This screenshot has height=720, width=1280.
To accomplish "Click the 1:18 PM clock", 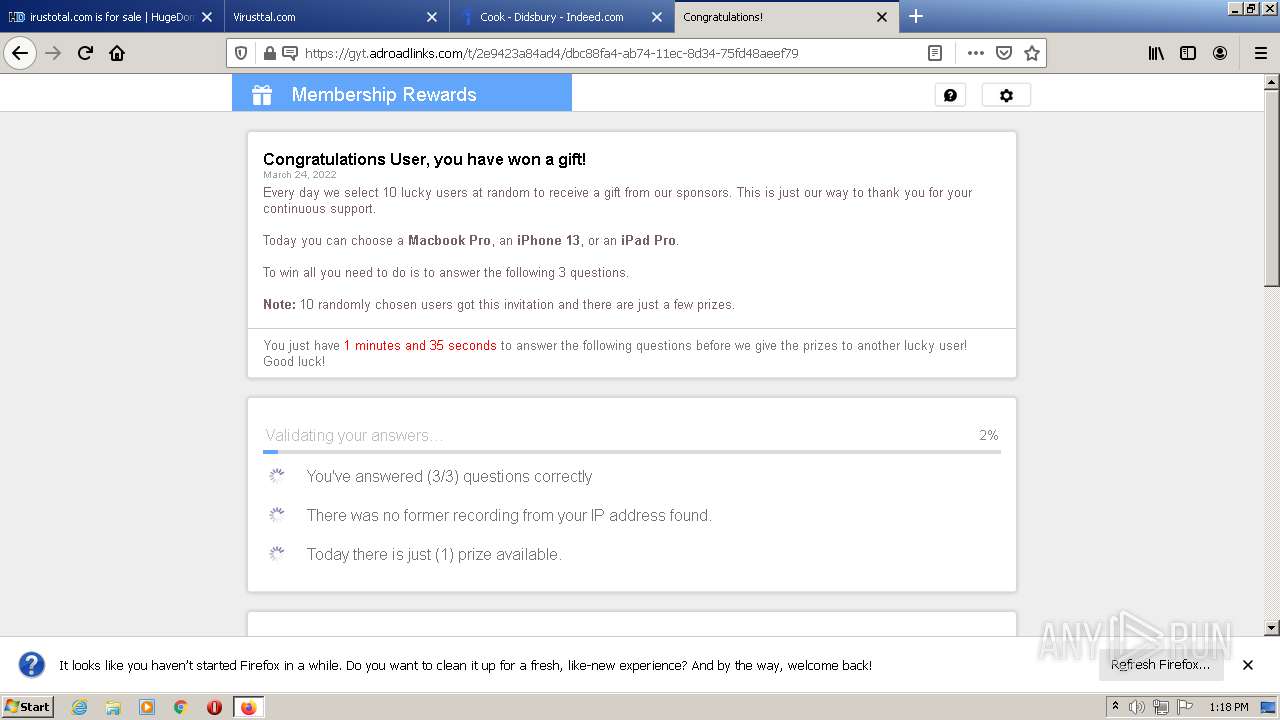I will pos(1228,707).
